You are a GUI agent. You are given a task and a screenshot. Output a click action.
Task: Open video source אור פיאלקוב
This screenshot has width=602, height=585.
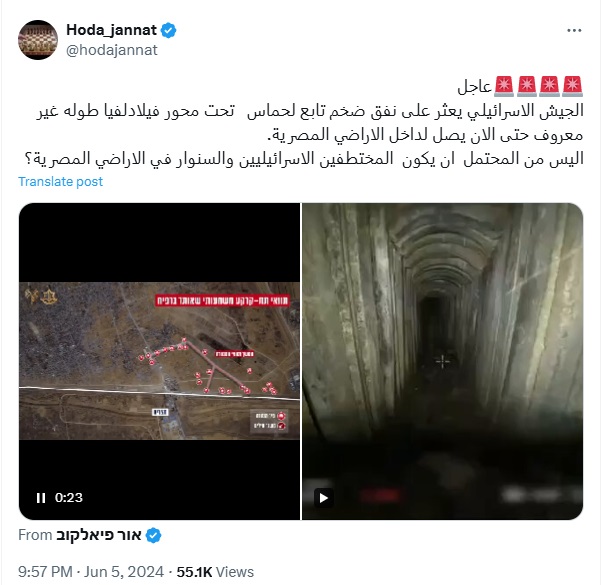pyautogui.click(x=99, y=535)
